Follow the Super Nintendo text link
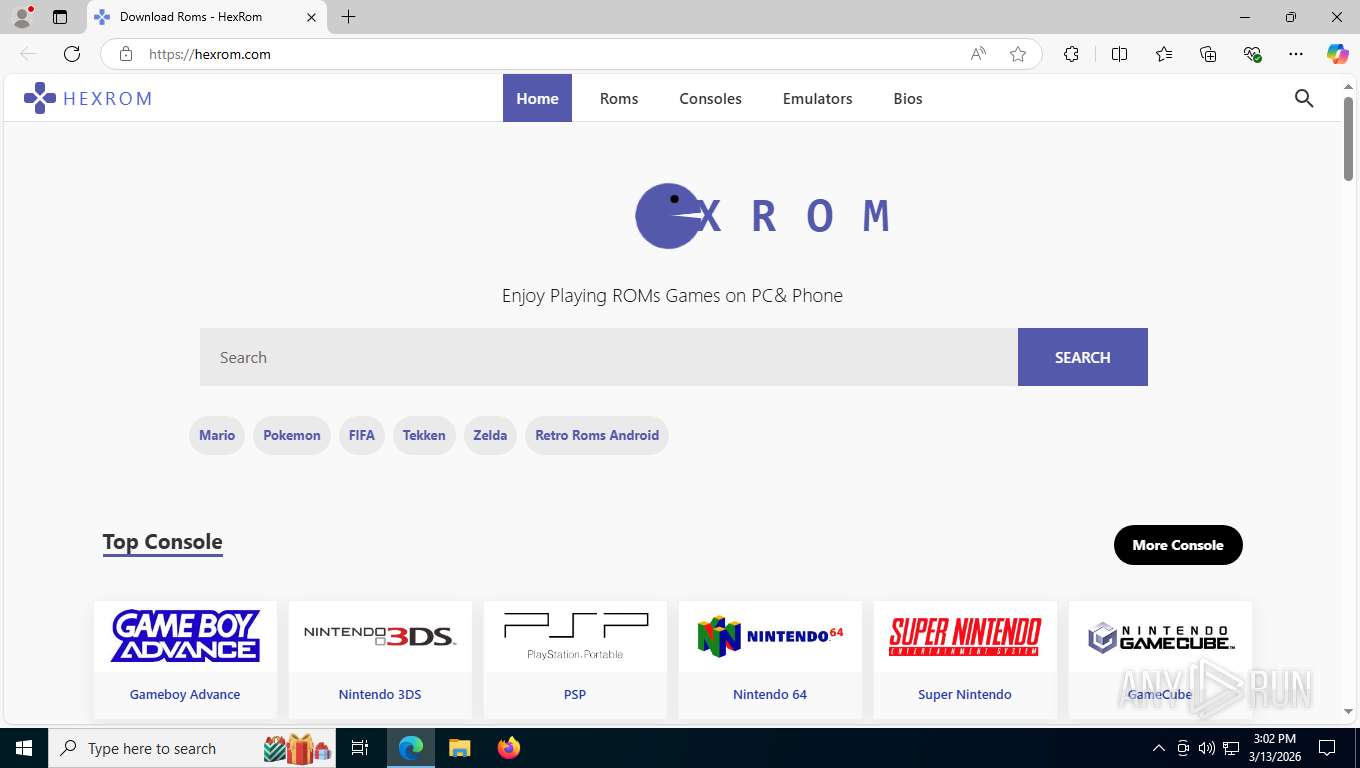The width and height of the screenshot is (1360, 768). [965, 694]
